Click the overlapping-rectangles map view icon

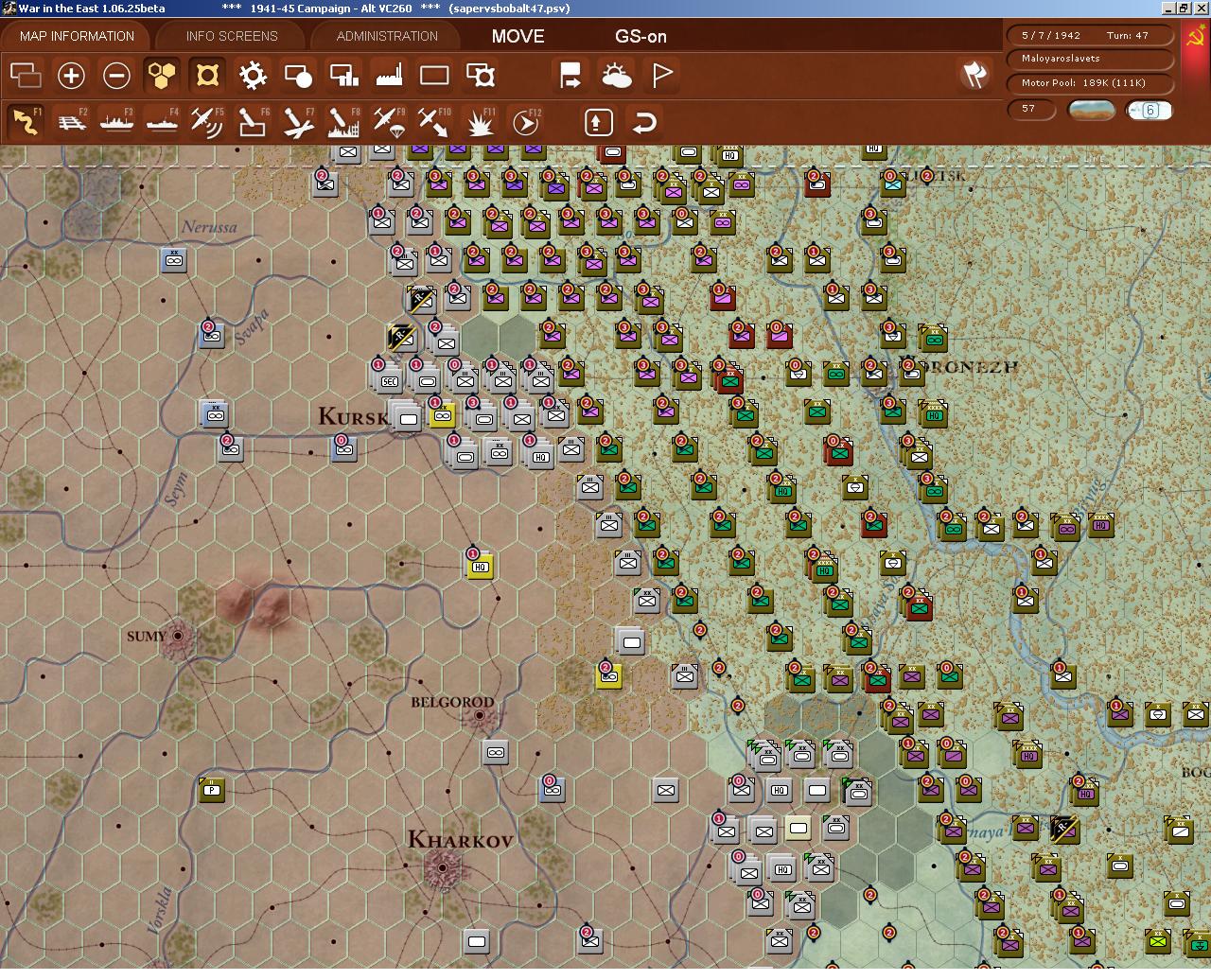click(x=26, y=75)
